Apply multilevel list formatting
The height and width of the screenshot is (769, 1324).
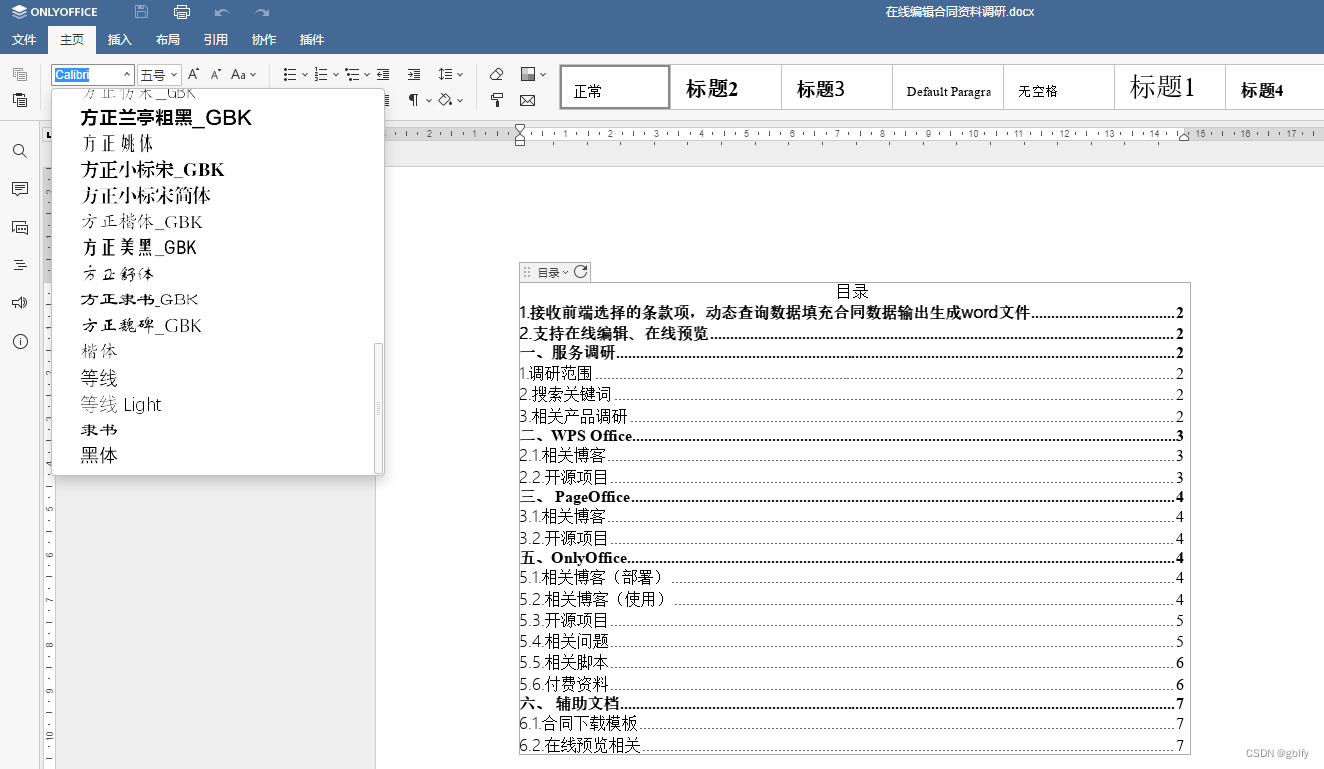point(351,74)
